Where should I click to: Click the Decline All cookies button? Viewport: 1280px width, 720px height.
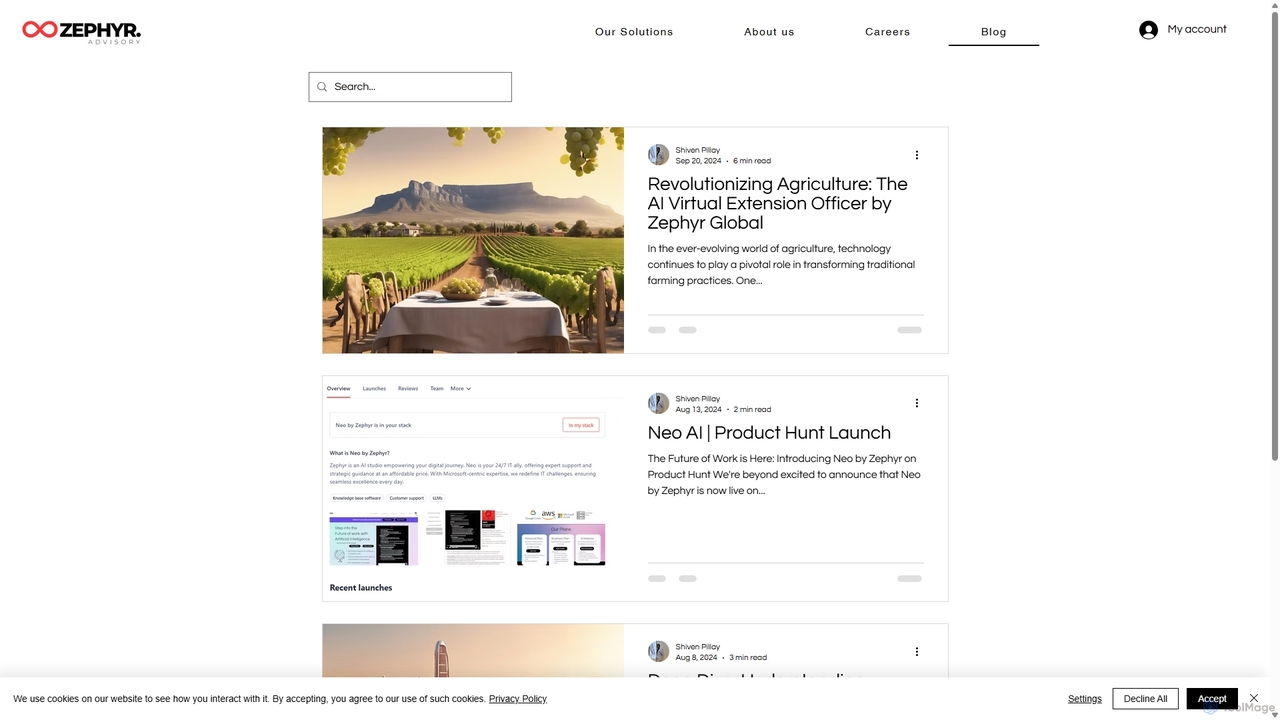[1146, 699]
